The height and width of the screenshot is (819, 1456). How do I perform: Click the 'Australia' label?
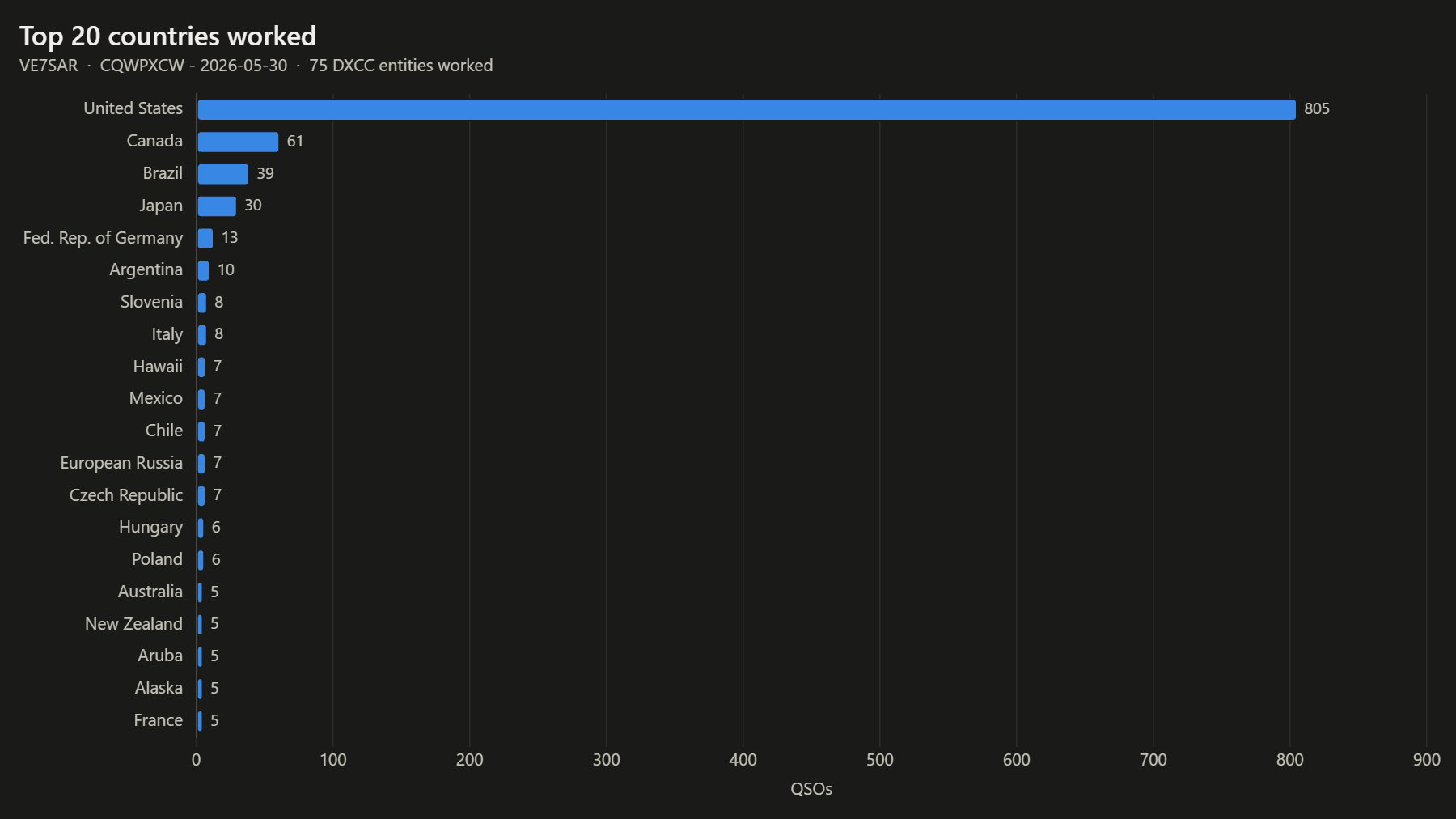[x=150, y=592]
